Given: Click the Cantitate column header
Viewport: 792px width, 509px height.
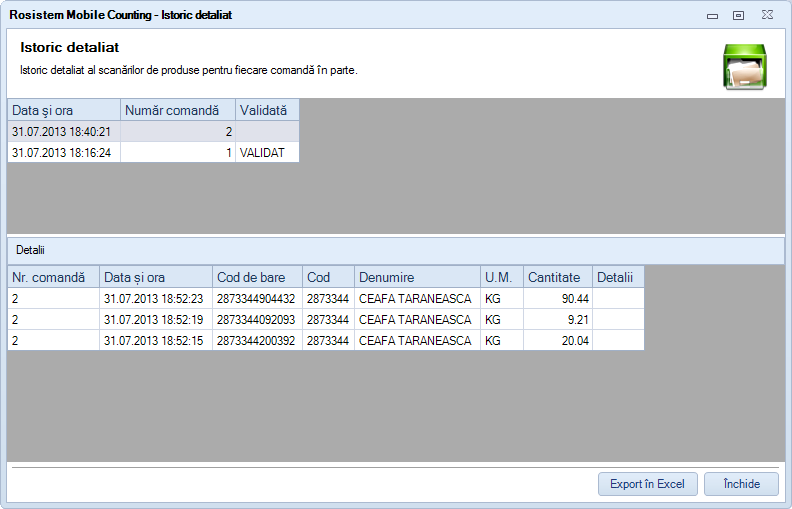Looking at the screenshot, I should tap(557, 277).
